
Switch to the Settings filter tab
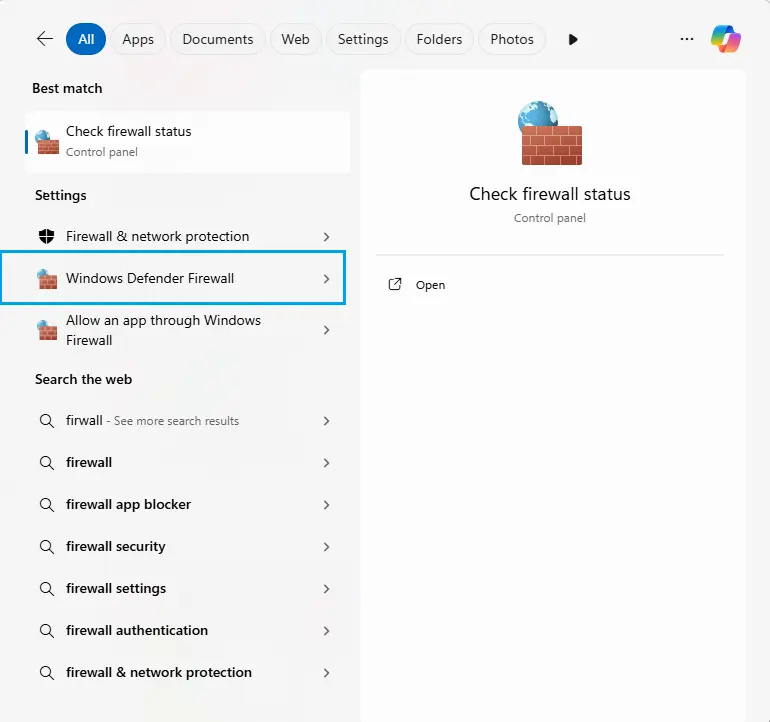point(363,39)
